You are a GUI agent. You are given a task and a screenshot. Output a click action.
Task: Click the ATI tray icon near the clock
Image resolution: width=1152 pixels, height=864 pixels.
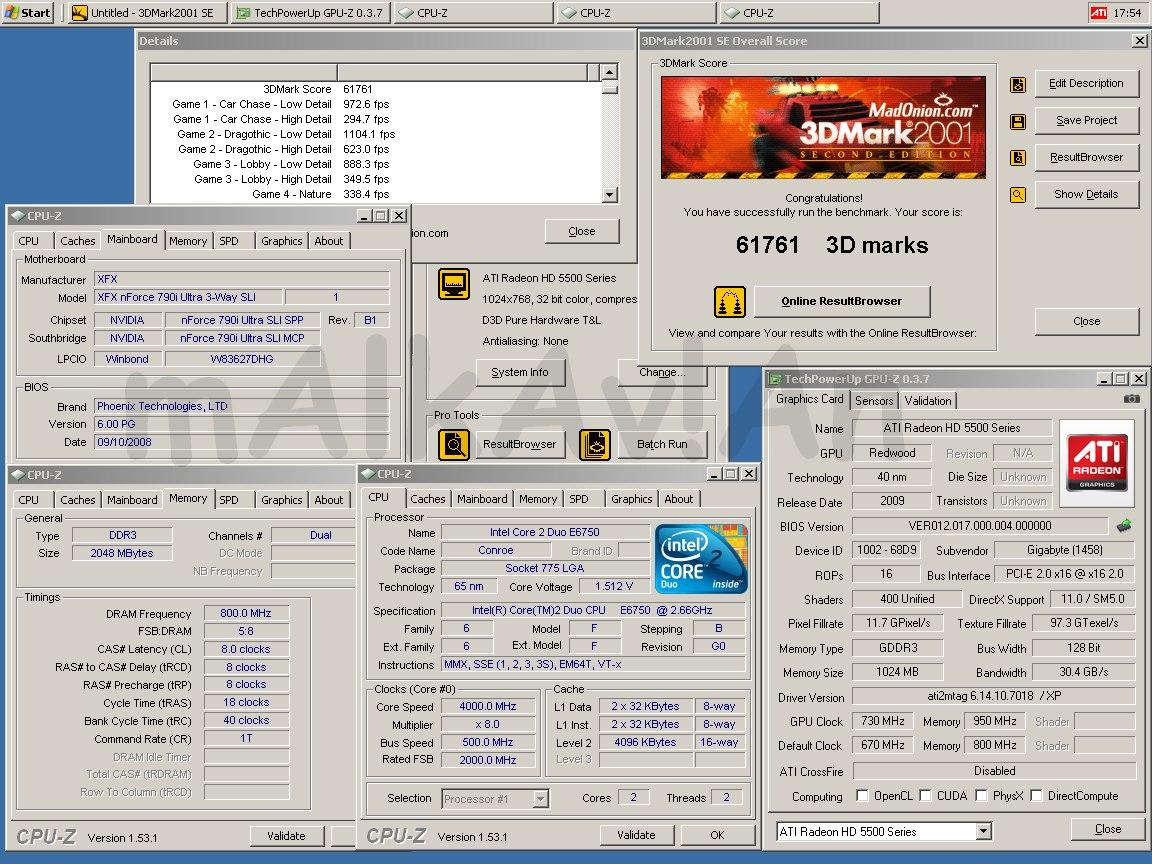click(x=1098, y=12)
